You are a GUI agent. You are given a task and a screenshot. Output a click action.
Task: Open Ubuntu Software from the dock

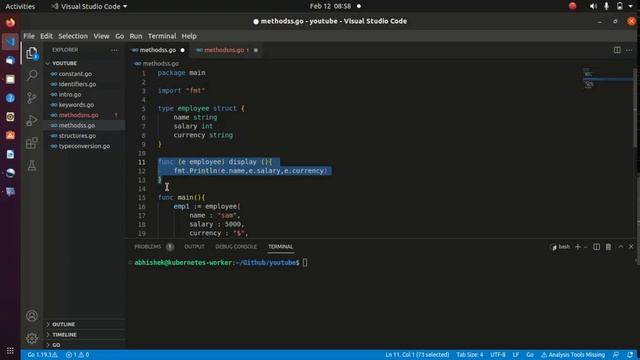click(10, 135)
